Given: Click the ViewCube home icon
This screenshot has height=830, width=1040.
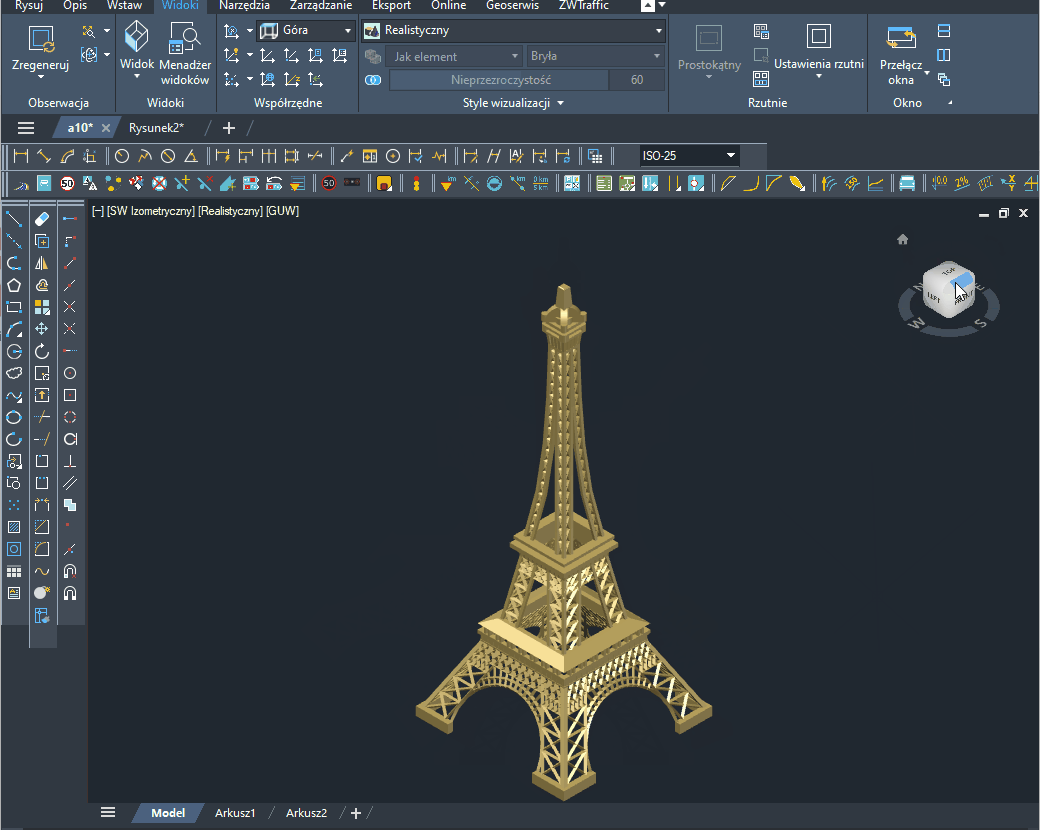Looking at the screenshot, I should [x=903, y=240].
